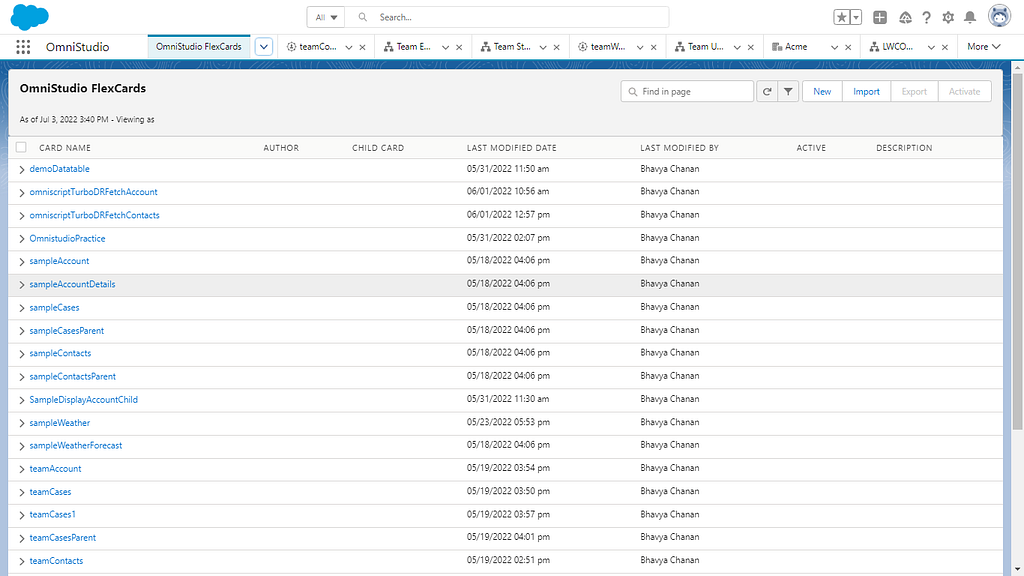Open the teamCases1 card link
Image resolution: width=1024 pixels, height=576 pixels.
[x=52, y=515]
